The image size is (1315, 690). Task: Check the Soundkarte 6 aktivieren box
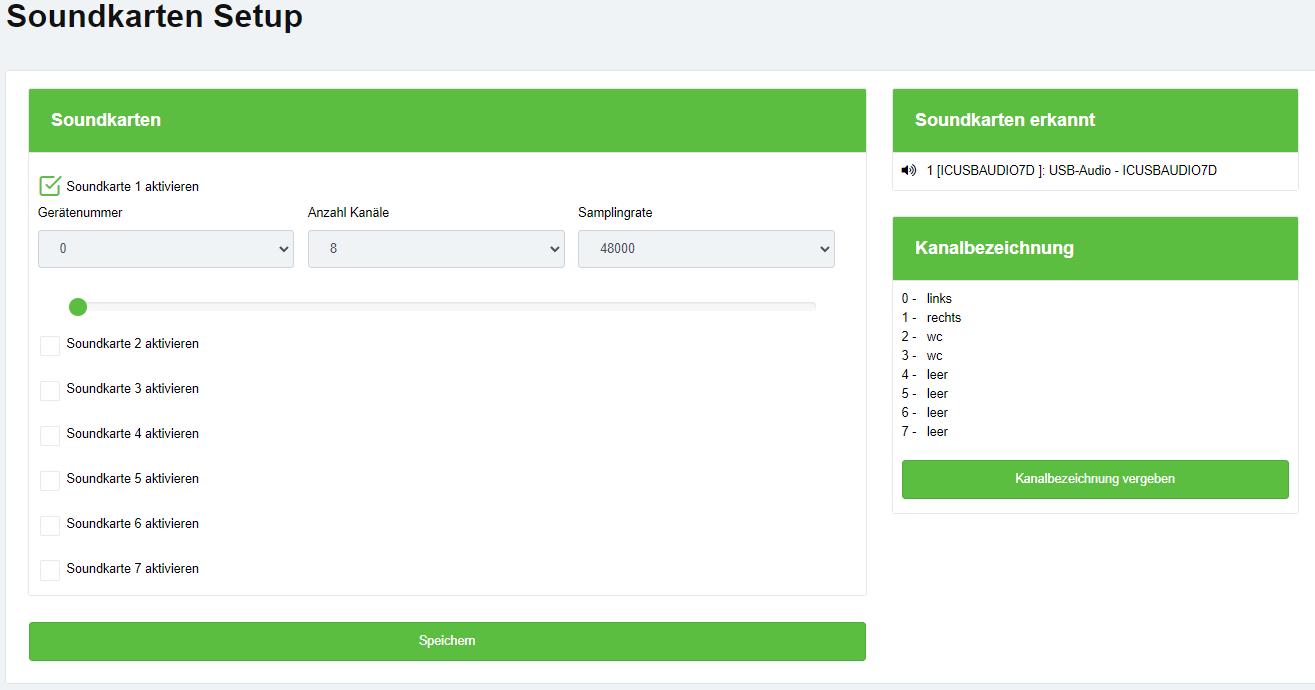point(50,525)
